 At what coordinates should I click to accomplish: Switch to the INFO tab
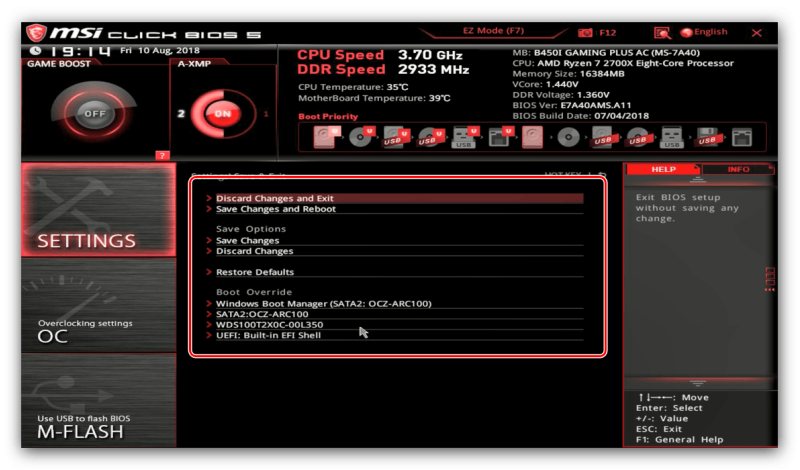[x=738, y=169]
